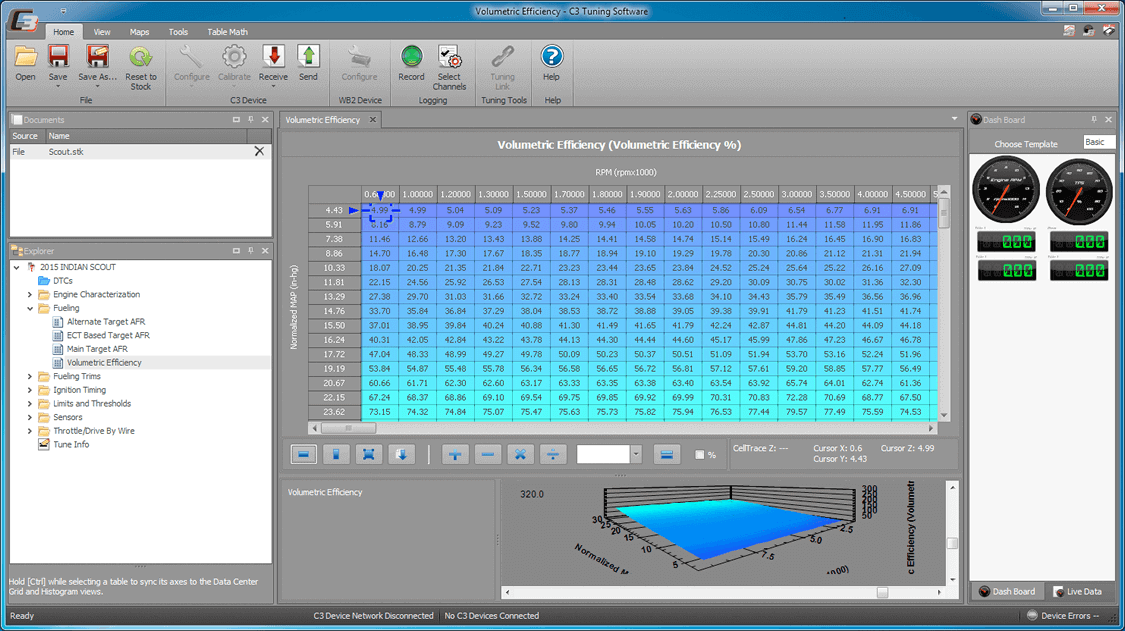Open the Home ribbon tab
Viewport: 1125px width, 631px height.
(x=63, y=32)
